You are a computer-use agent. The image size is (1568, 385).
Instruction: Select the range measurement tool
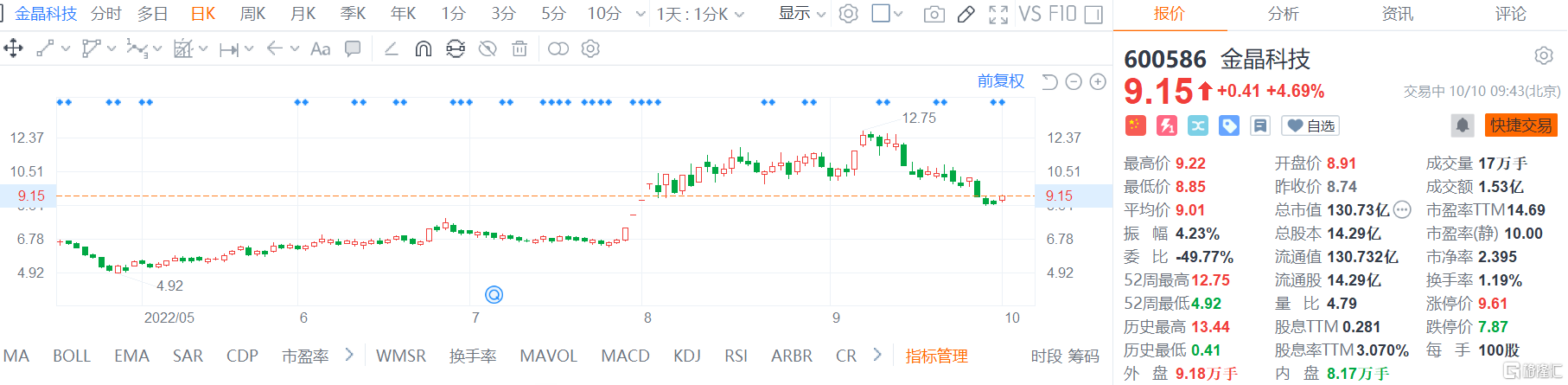228,49
